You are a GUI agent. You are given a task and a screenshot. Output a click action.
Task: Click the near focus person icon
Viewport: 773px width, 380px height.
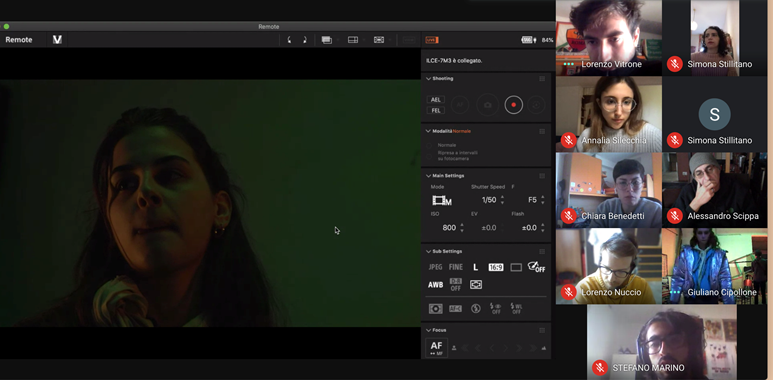point(454,348)
